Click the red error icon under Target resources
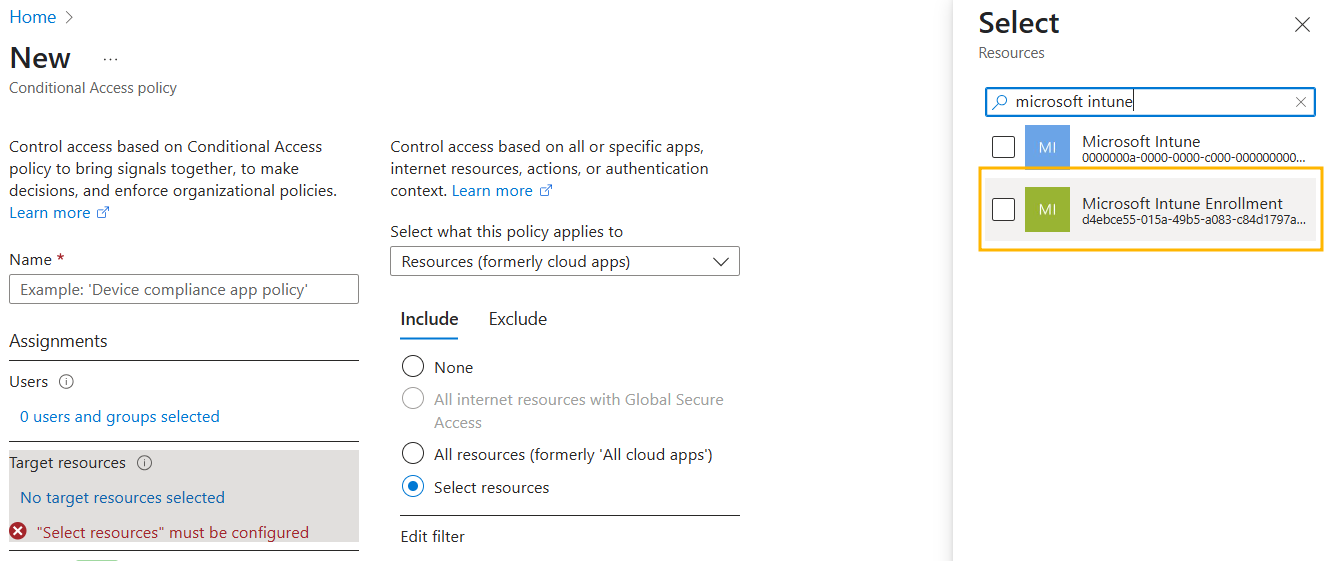The image size is (1328, 561). (x=18, y=531)
